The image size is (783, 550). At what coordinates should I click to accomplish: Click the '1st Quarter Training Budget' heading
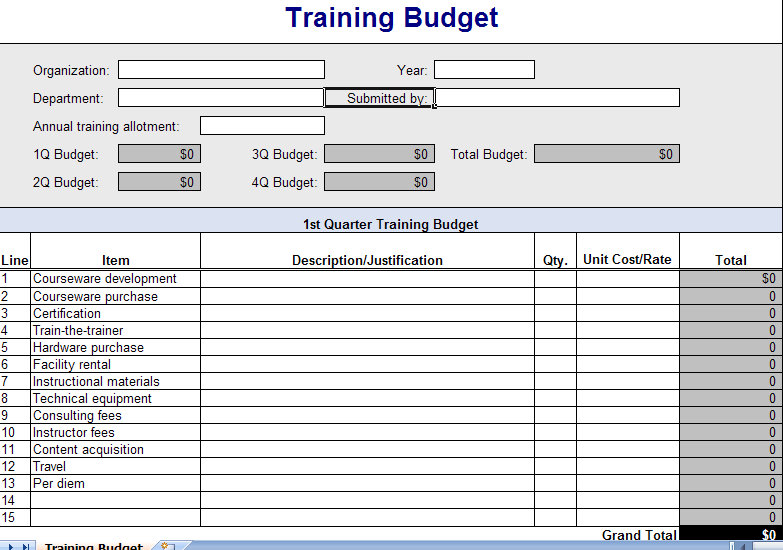[391, 224]
